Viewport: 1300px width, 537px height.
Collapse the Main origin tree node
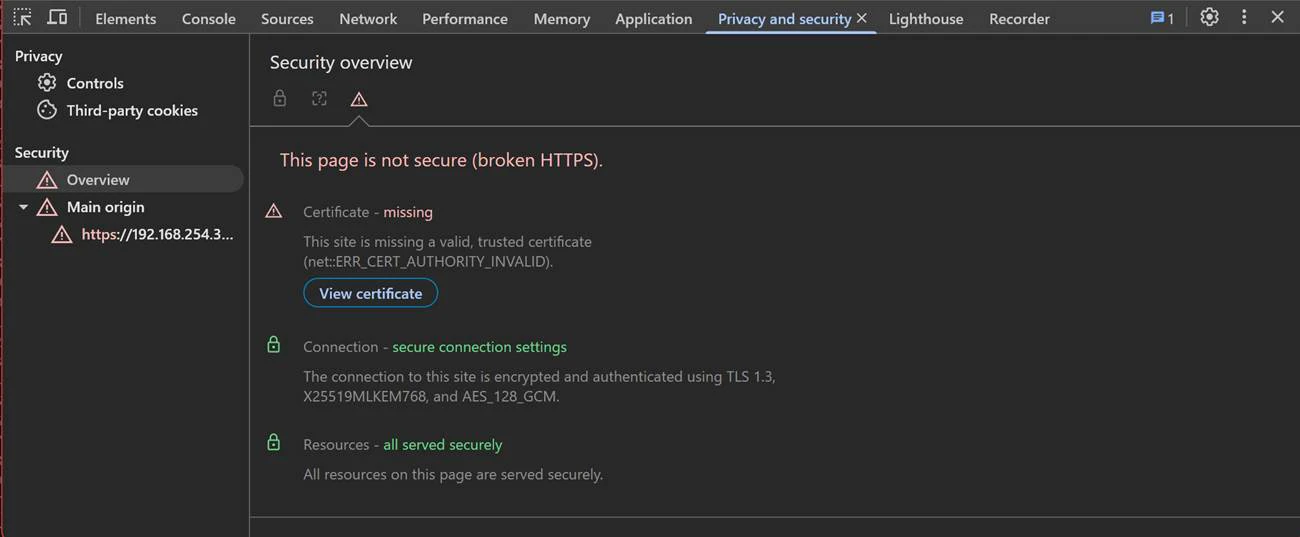23,208
